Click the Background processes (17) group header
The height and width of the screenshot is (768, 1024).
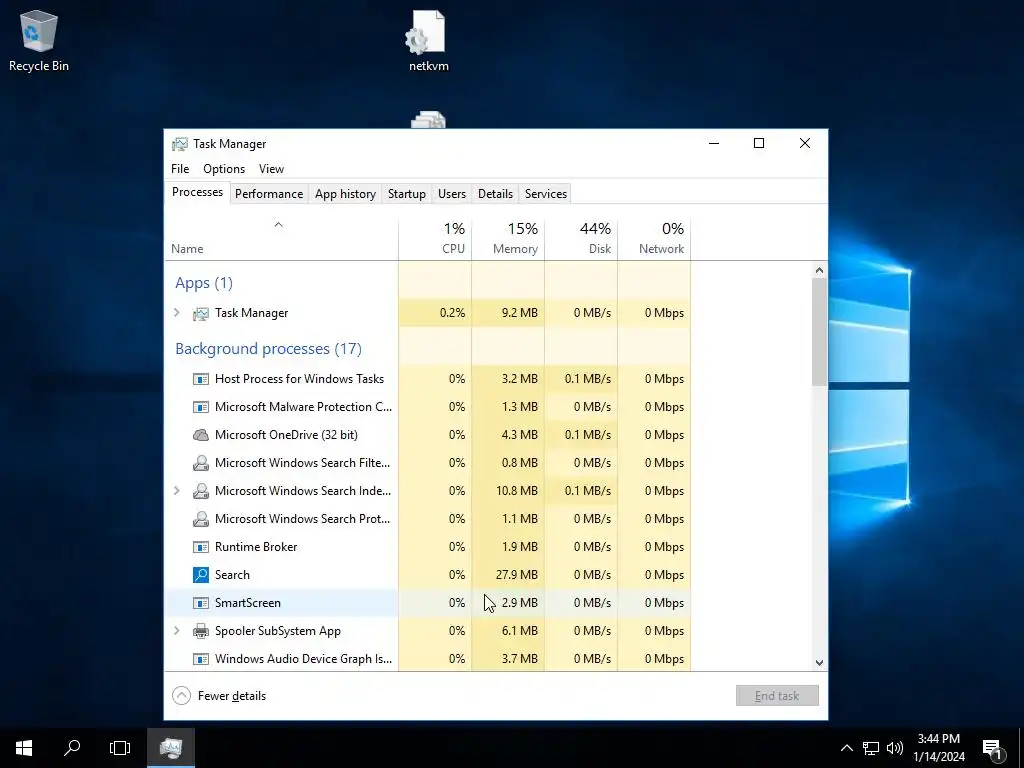click(268, 349)
